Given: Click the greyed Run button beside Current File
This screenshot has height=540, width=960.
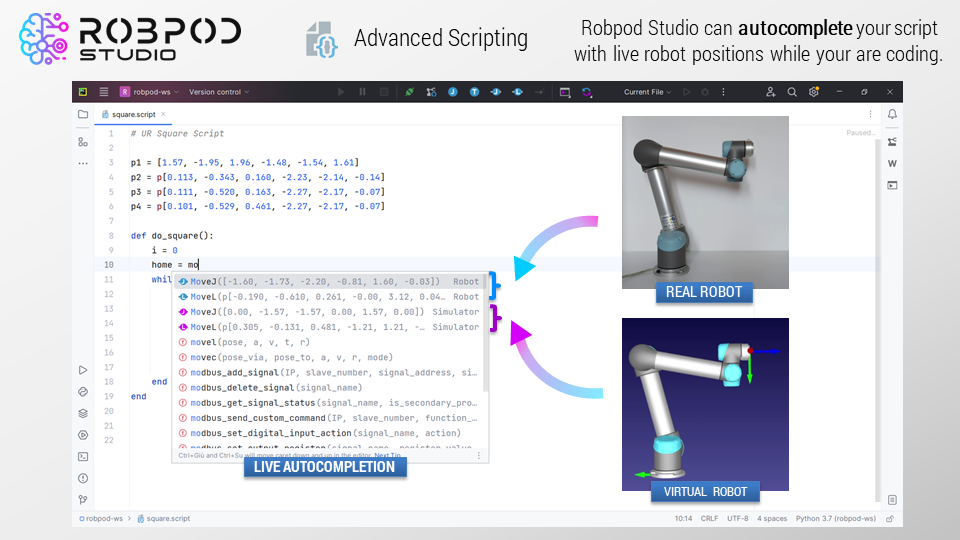Looking at the screenshot, I should [686, 92].
